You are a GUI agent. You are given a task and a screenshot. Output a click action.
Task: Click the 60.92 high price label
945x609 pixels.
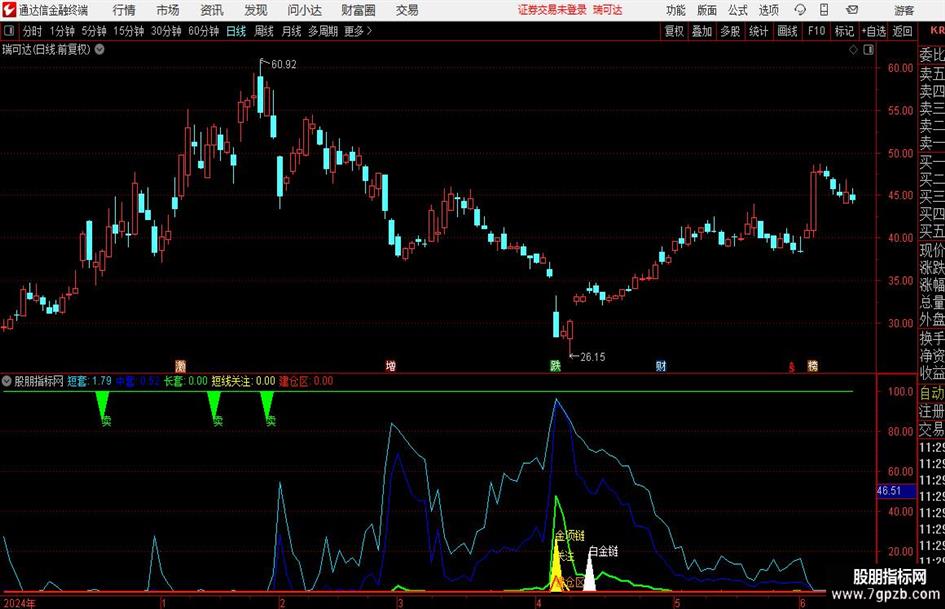point(284,64)
